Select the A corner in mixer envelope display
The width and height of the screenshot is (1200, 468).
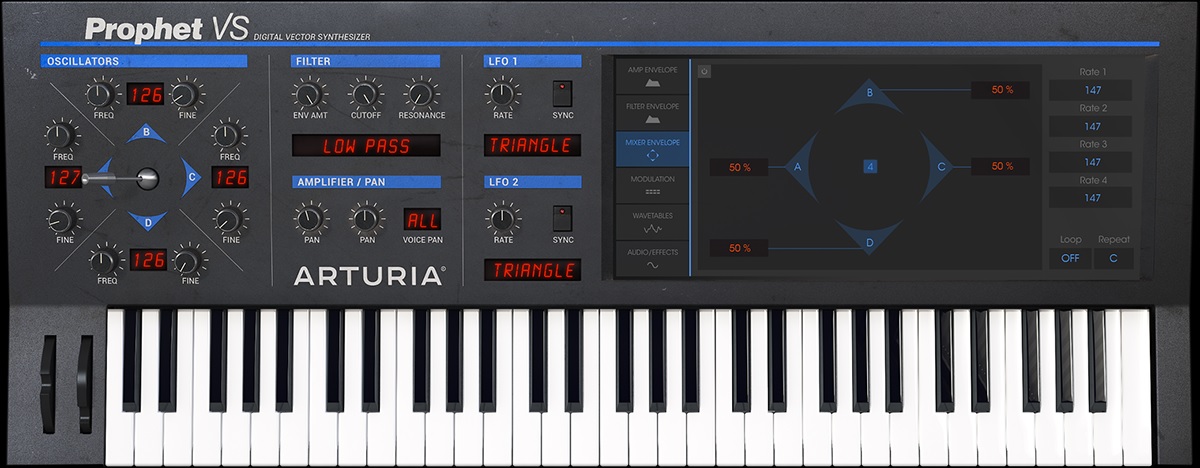tap(799, 167)
